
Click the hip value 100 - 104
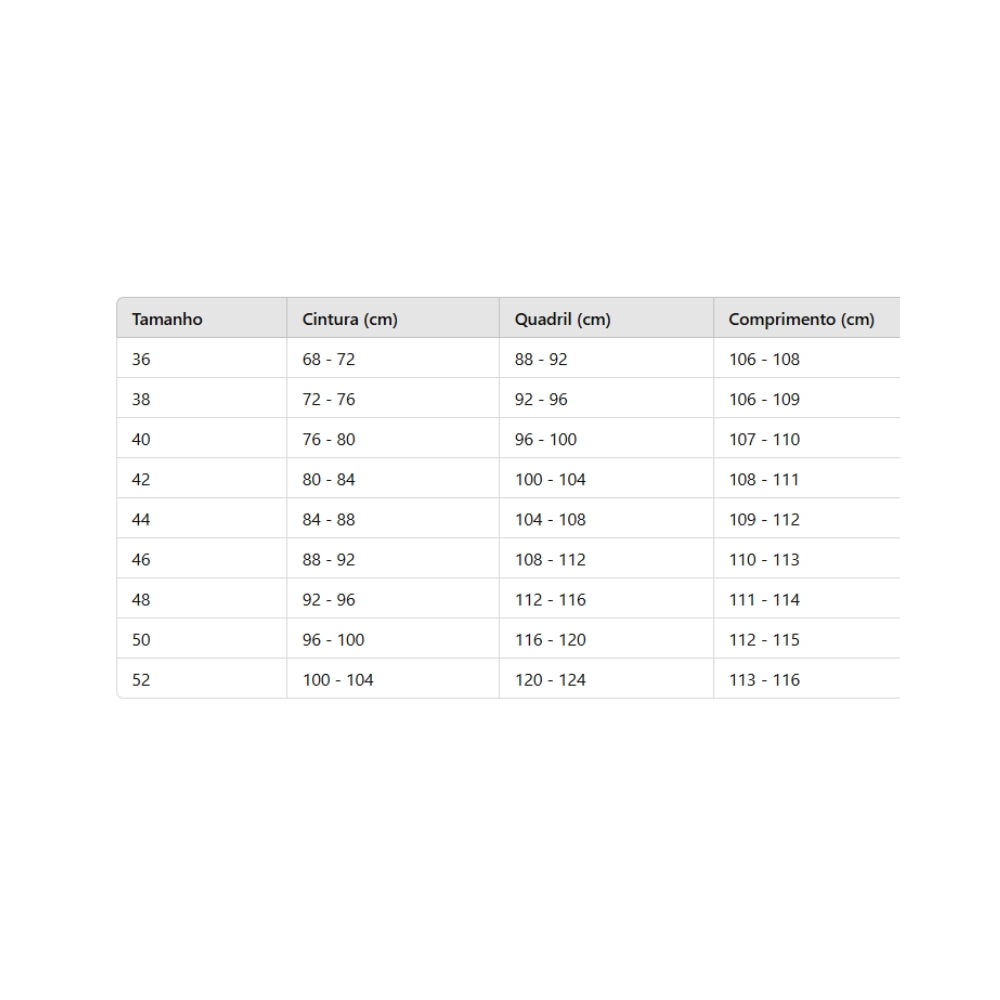[x=550, y=479]
